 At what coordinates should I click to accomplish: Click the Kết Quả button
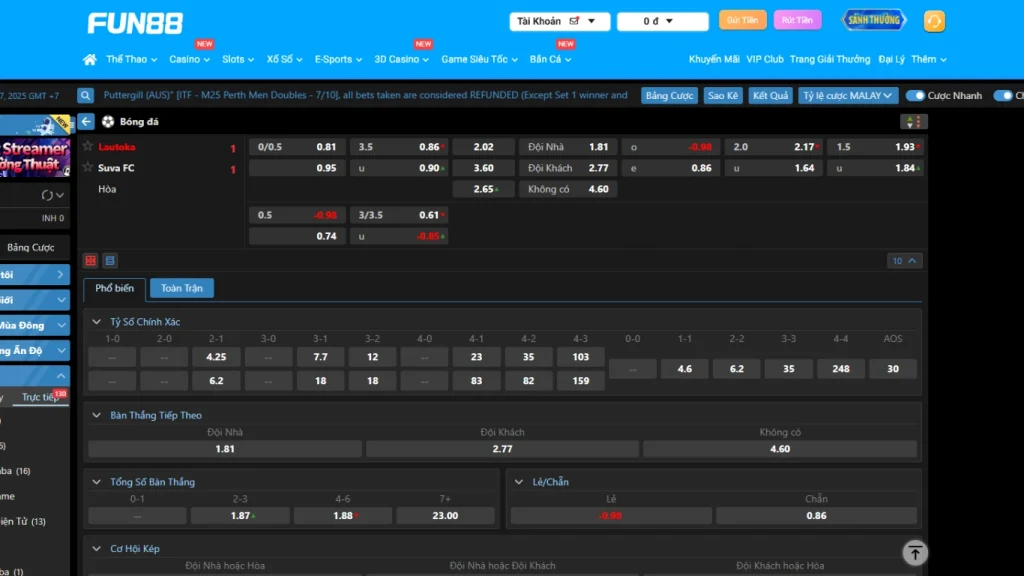(770, 96)
